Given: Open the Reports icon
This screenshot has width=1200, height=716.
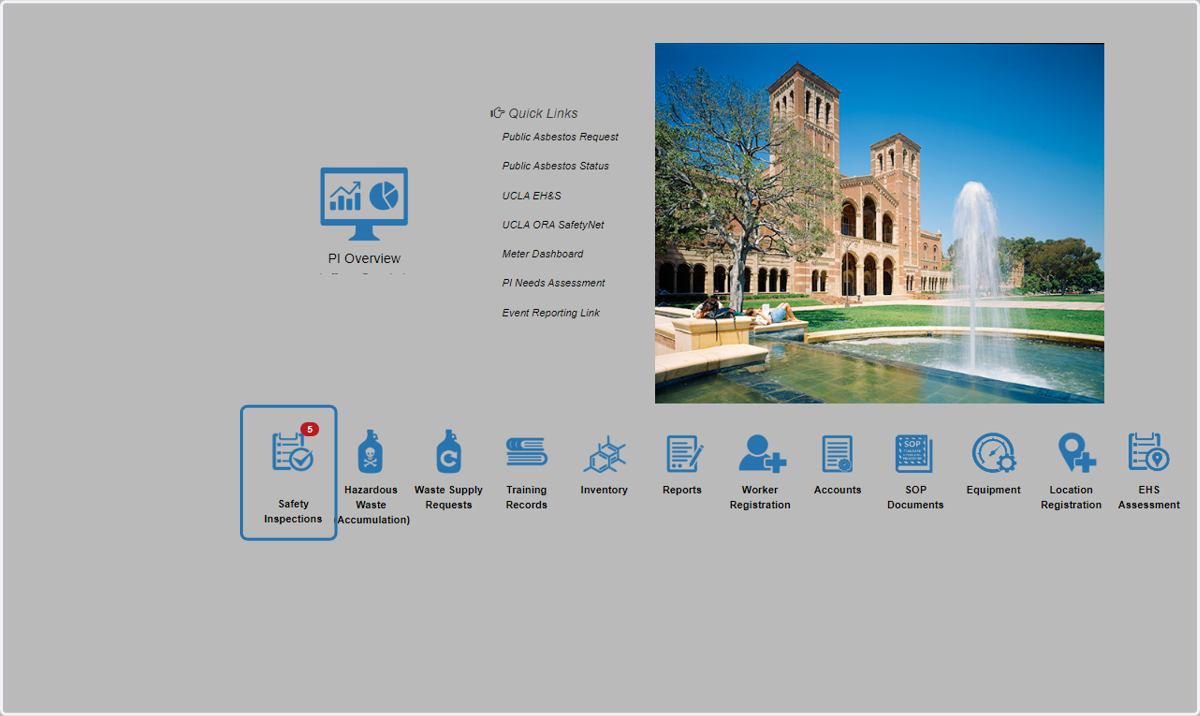Looking at the screenshot, I should tap(685, 454).
